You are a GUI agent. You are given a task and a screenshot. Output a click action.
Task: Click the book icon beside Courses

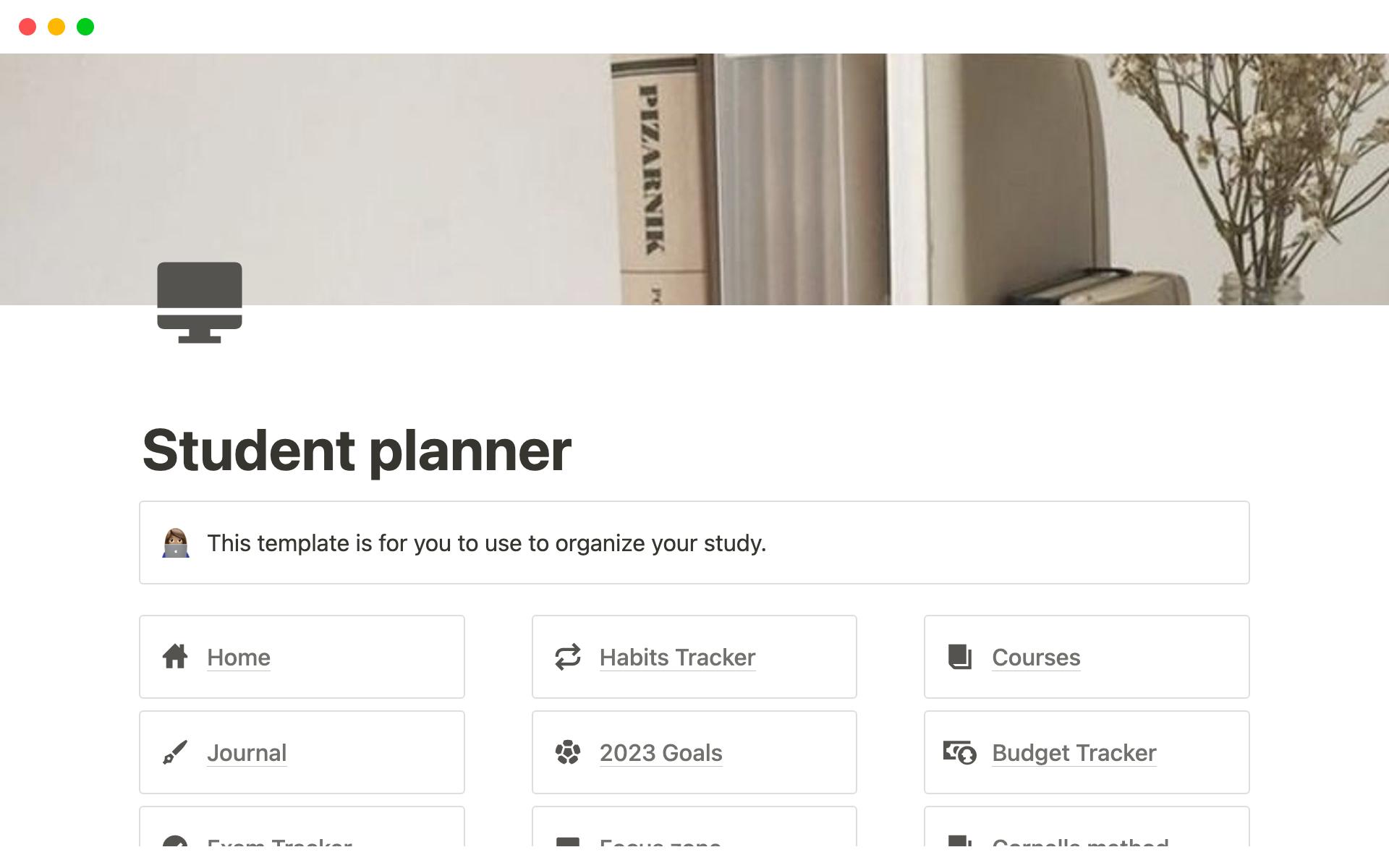click(960, 657)
